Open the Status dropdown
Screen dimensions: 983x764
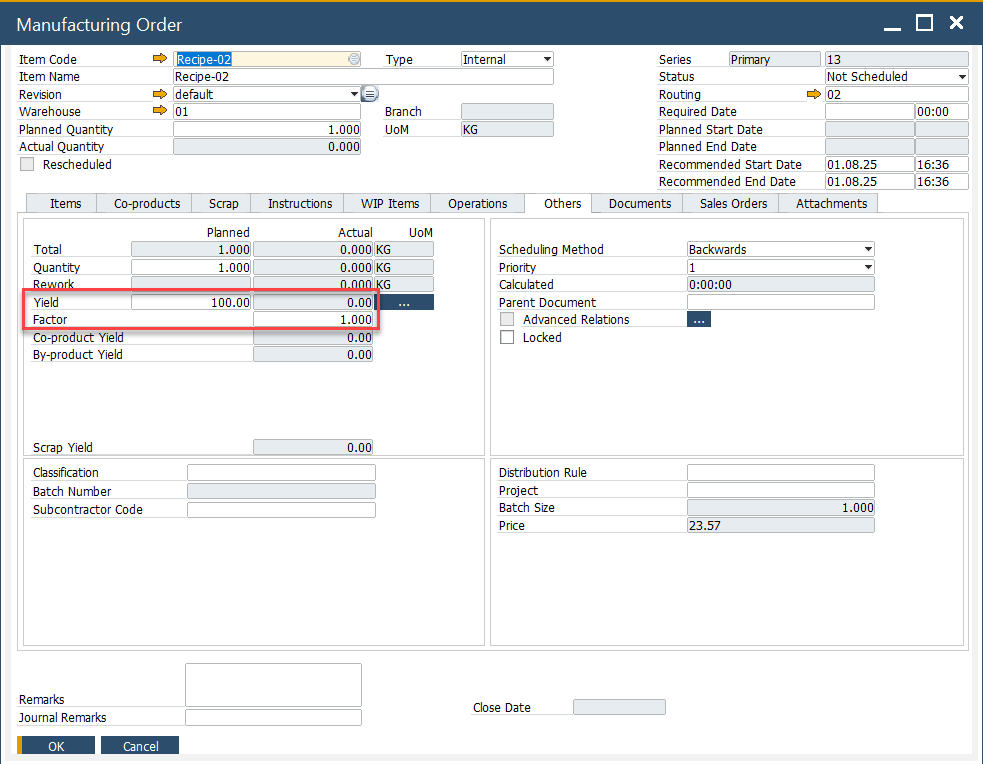click(x=961, y=77)
